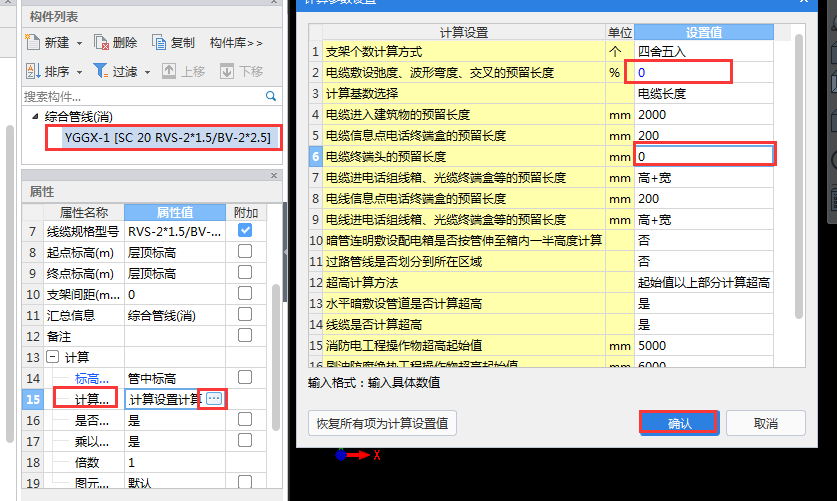This screenshot has width=837, height=501.
Task: Check the 附加 checkbox for row 14 标高
Action: click(245, 377)
